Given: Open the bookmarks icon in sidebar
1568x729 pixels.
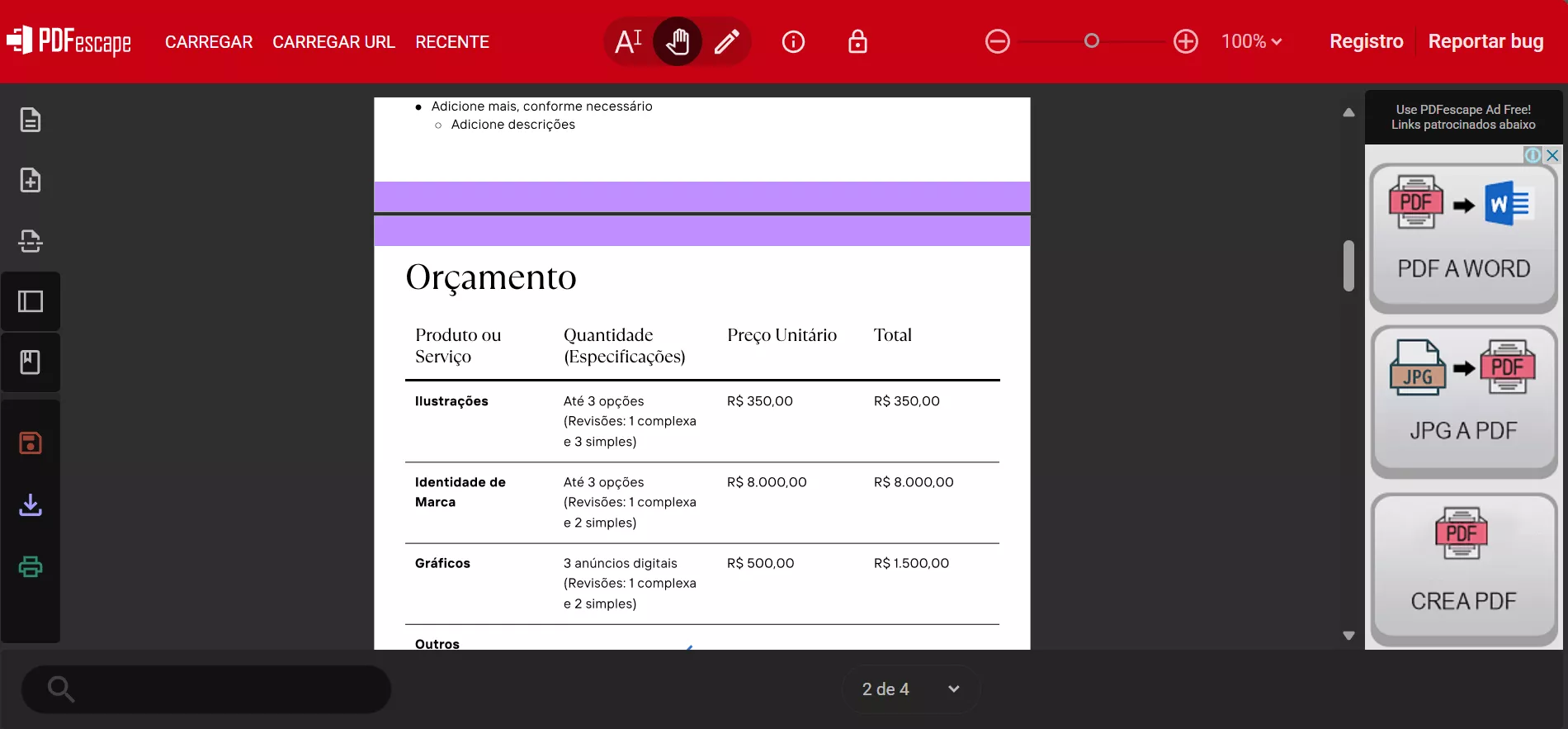Looking at the screenshot, I should (31, 362).
